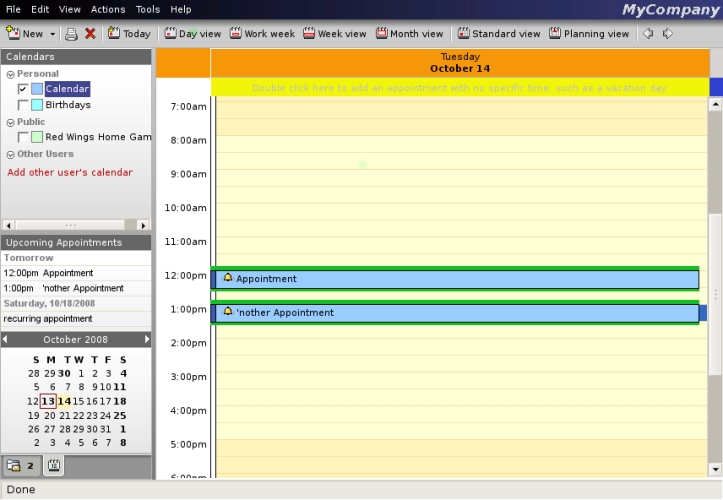The width and height of the screenshot is (723, 500).
Task: Collapse the Public calendars group
Action: coord(10,122)
